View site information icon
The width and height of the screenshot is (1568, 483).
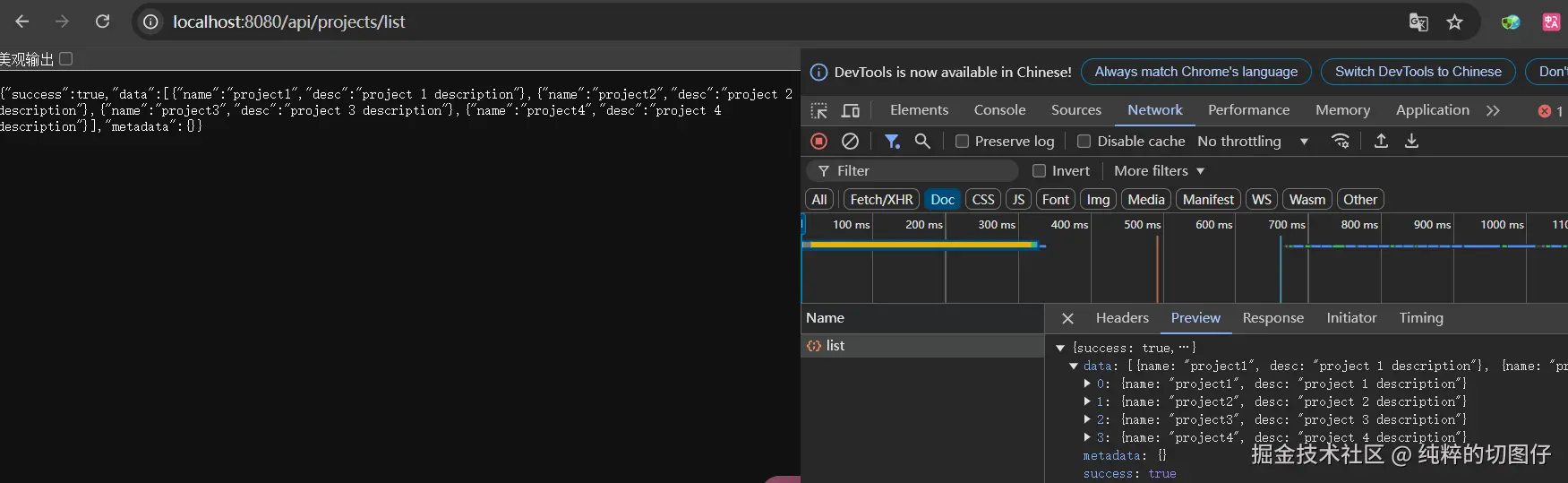coord(151,22)
